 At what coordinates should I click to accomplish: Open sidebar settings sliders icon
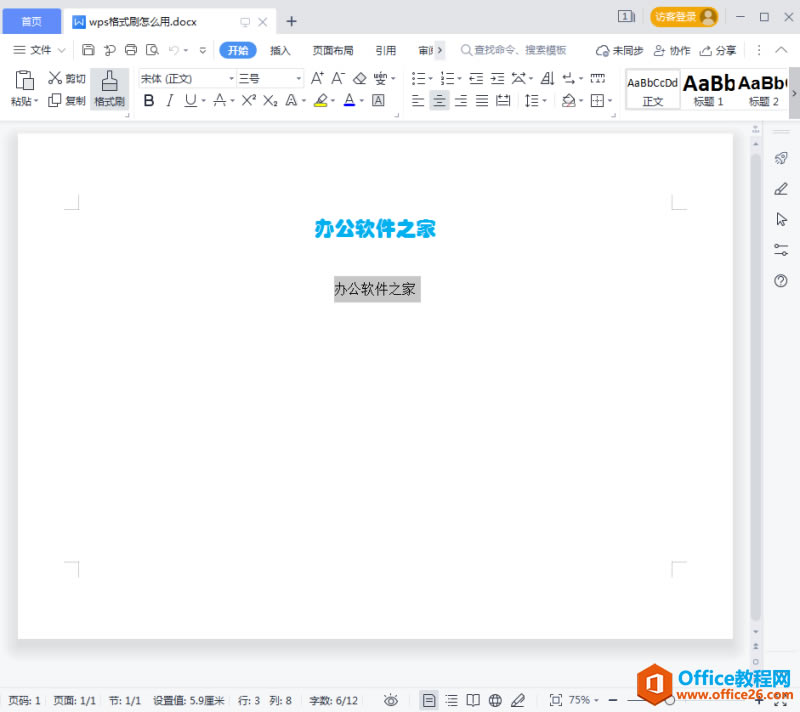tap(781, 250)
